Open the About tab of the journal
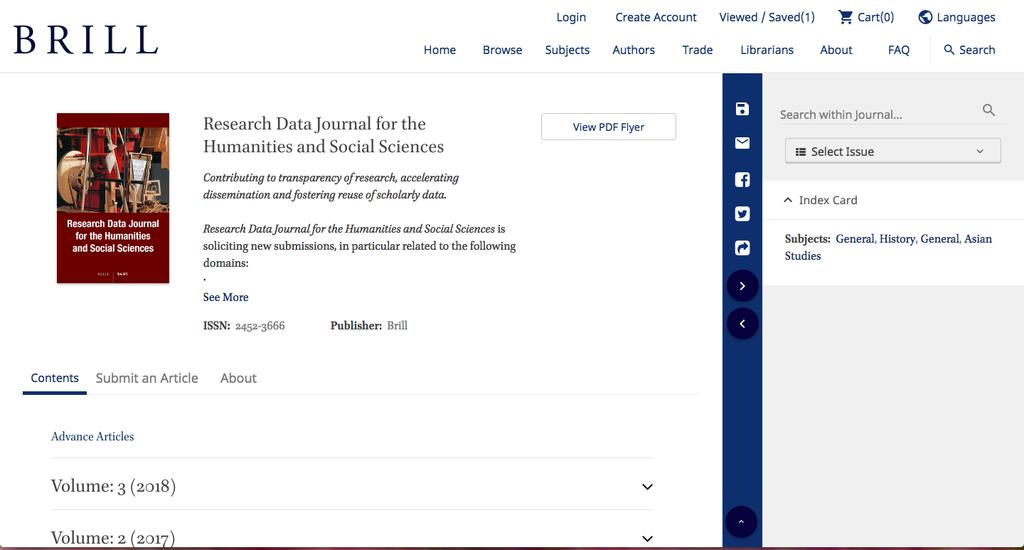Image resolution: width=1024 pixels, height=550 pixels. [x=238, y=378]
